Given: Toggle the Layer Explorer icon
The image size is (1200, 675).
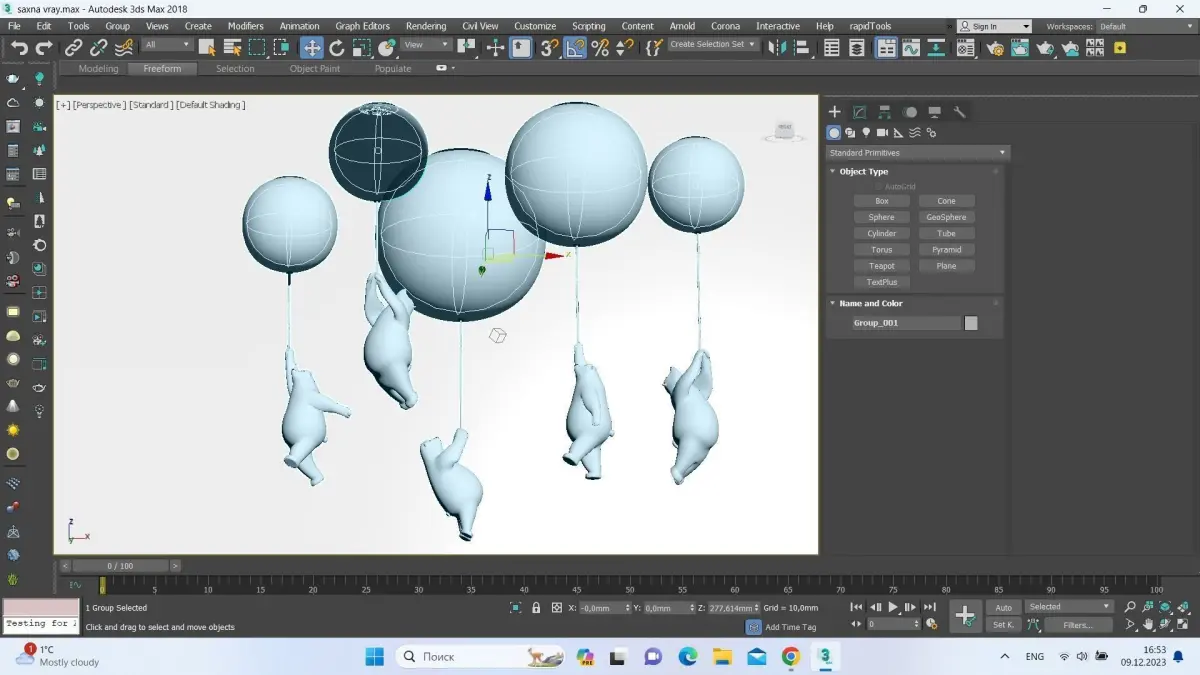Looking at the screenshot, I should (857, 47).
